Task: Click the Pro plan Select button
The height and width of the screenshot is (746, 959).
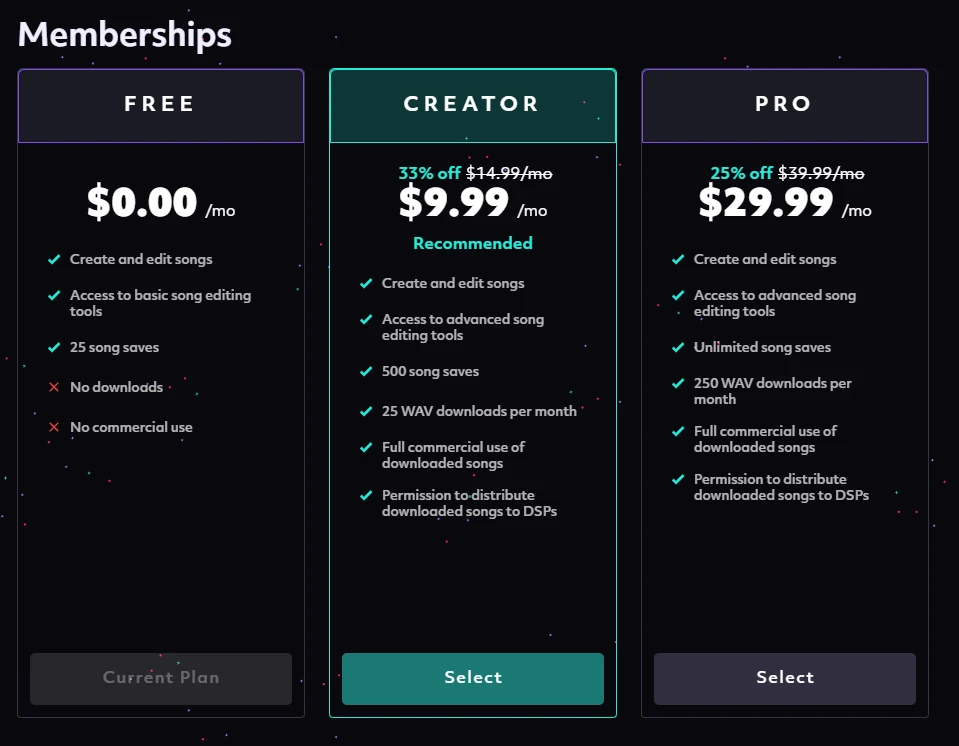Action: pyautogui.click(x=785, y=678)
